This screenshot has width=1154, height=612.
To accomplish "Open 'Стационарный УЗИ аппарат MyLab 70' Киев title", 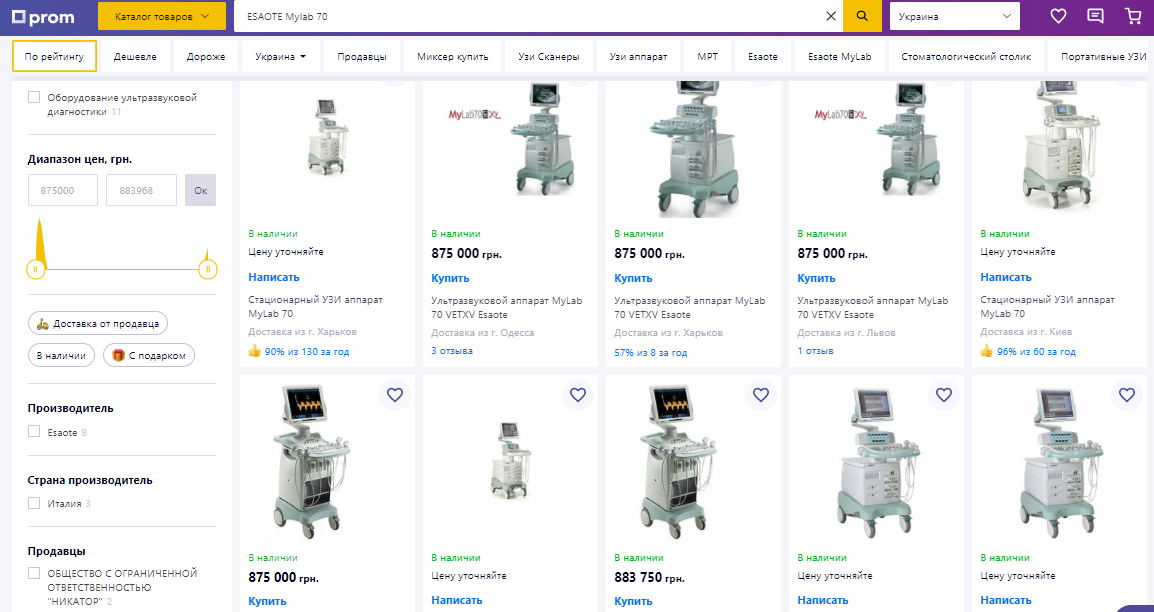I will click(1047, 307).
